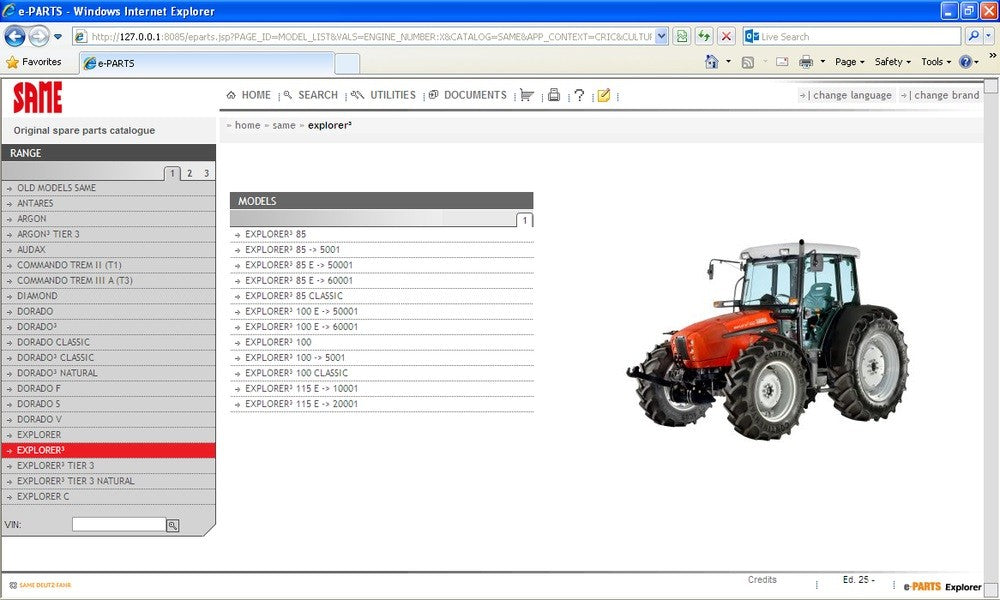Open the IE home page icon
1000x600 pixels.
711,62
